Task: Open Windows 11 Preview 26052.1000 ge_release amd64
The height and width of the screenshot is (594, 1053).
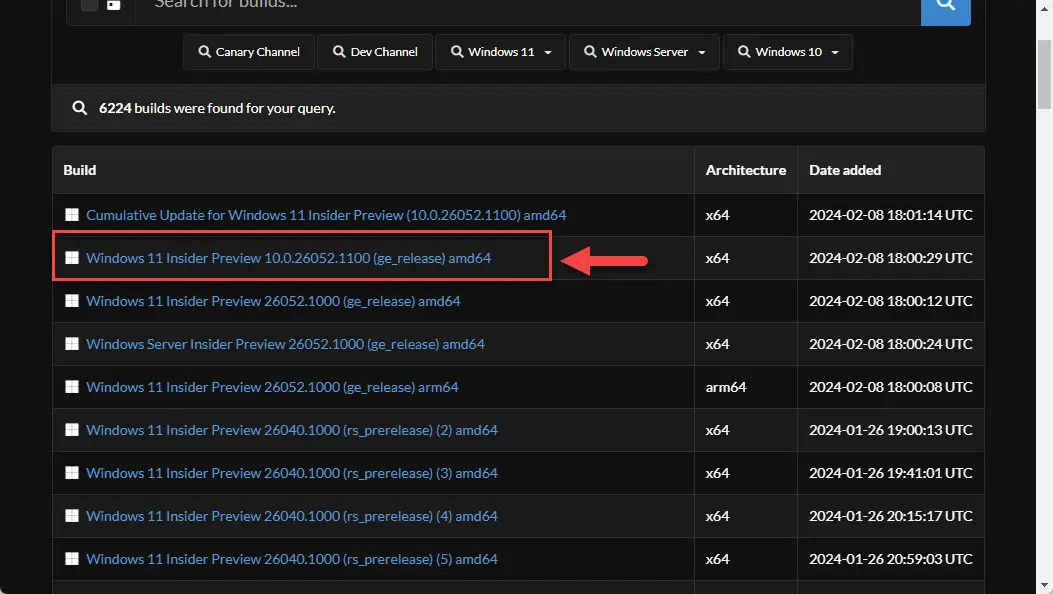Action: [273, 301]
